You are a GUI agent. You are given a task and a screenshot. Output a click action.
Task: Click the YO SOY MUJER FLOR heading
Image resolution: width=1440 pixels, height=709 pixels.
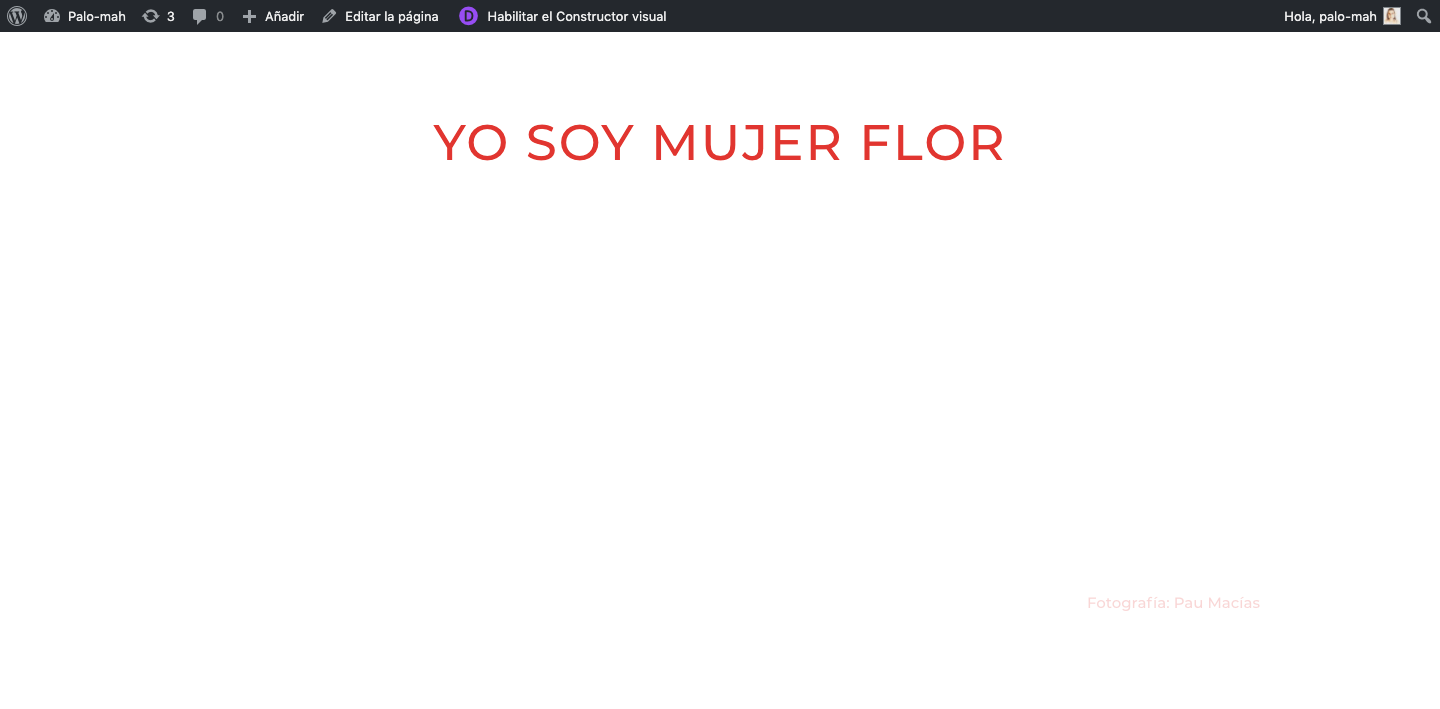coord(719,143)
